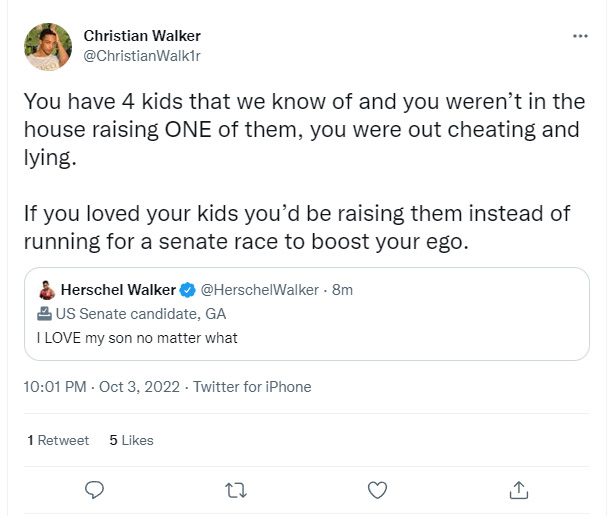View the 1 Retweet list
The image size is (610, 516).
pos(58,440)
